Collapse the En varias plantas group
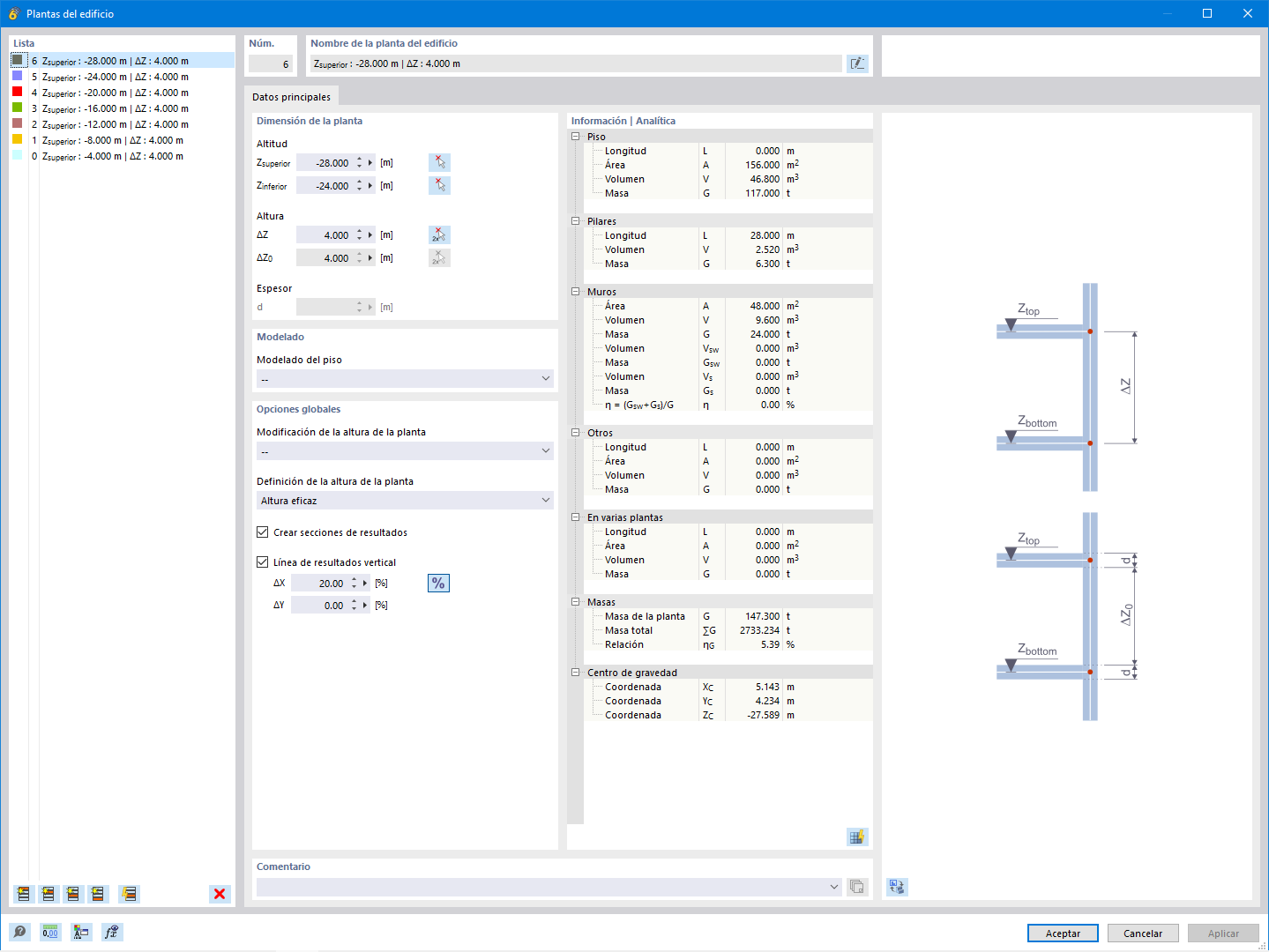The width and height of the screenshot is (1269, 952). 576,517
